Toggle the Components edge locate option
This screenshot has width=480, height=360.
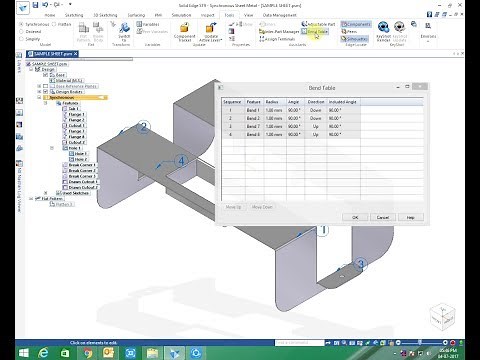(x=356, y=24)
